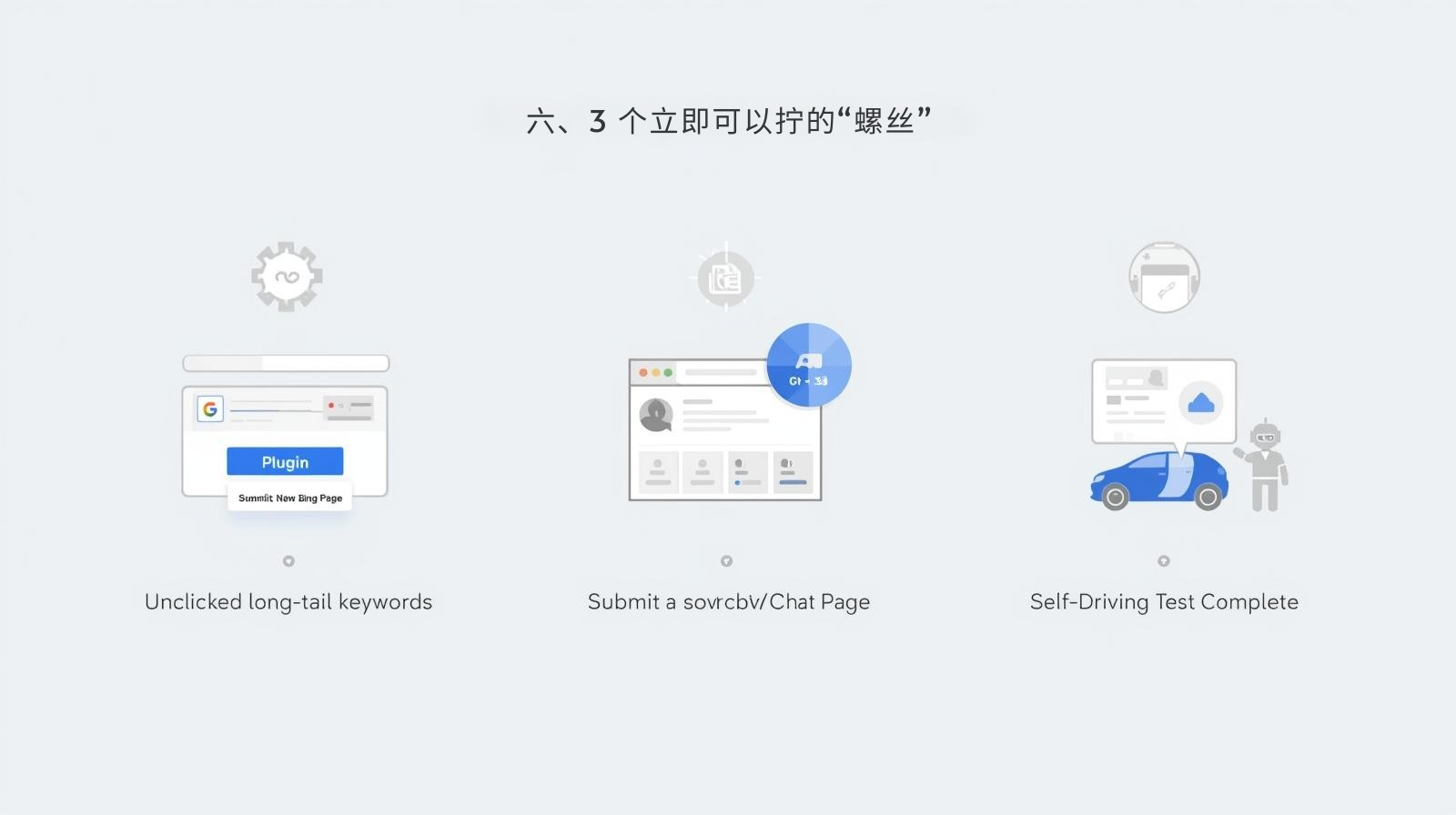Click the gear icon with infinity symbol
The height and width of the screenshot is (815, 1456).
click(287, 277)
